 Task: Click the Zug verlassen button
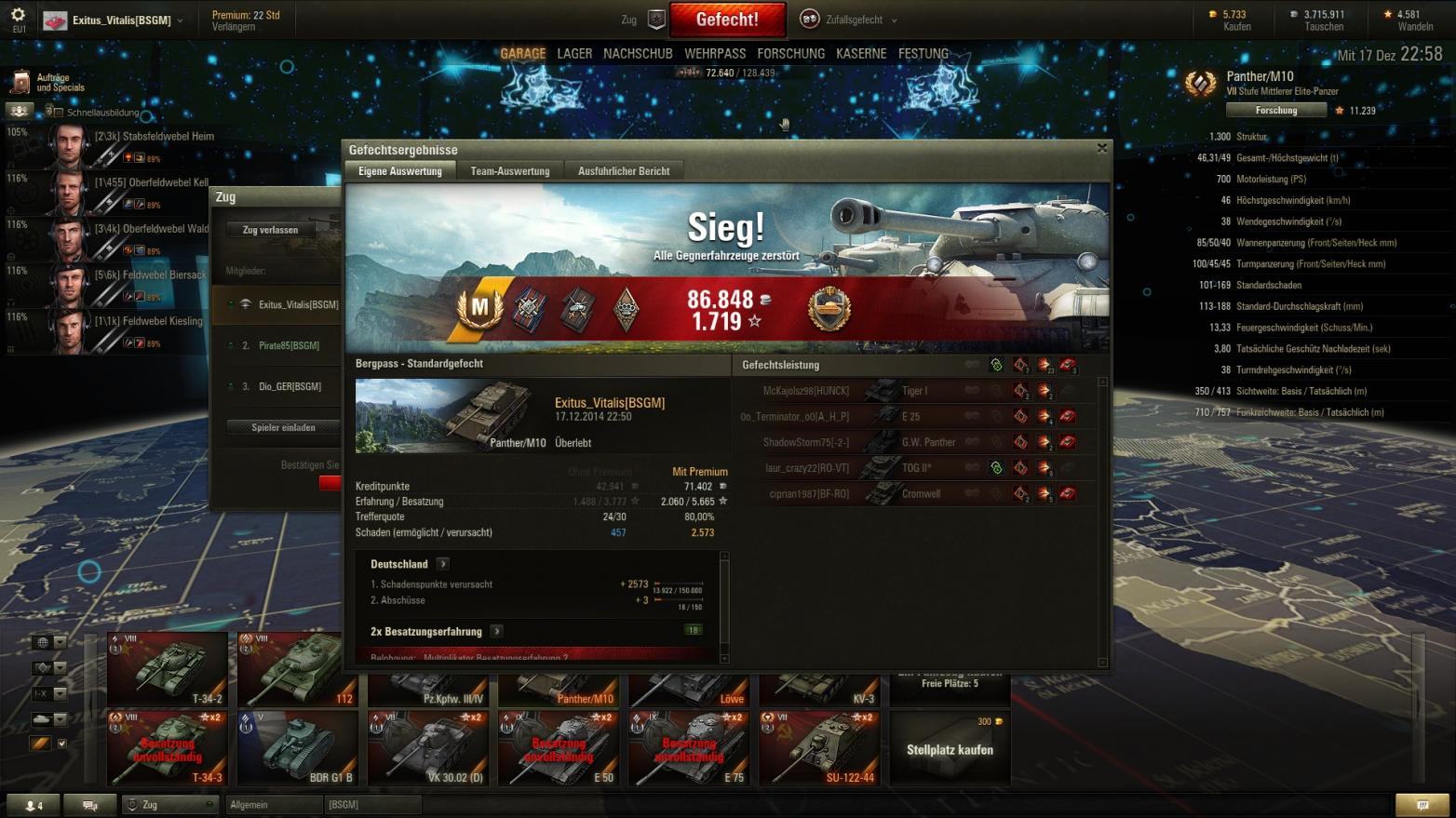pos(270,230)
